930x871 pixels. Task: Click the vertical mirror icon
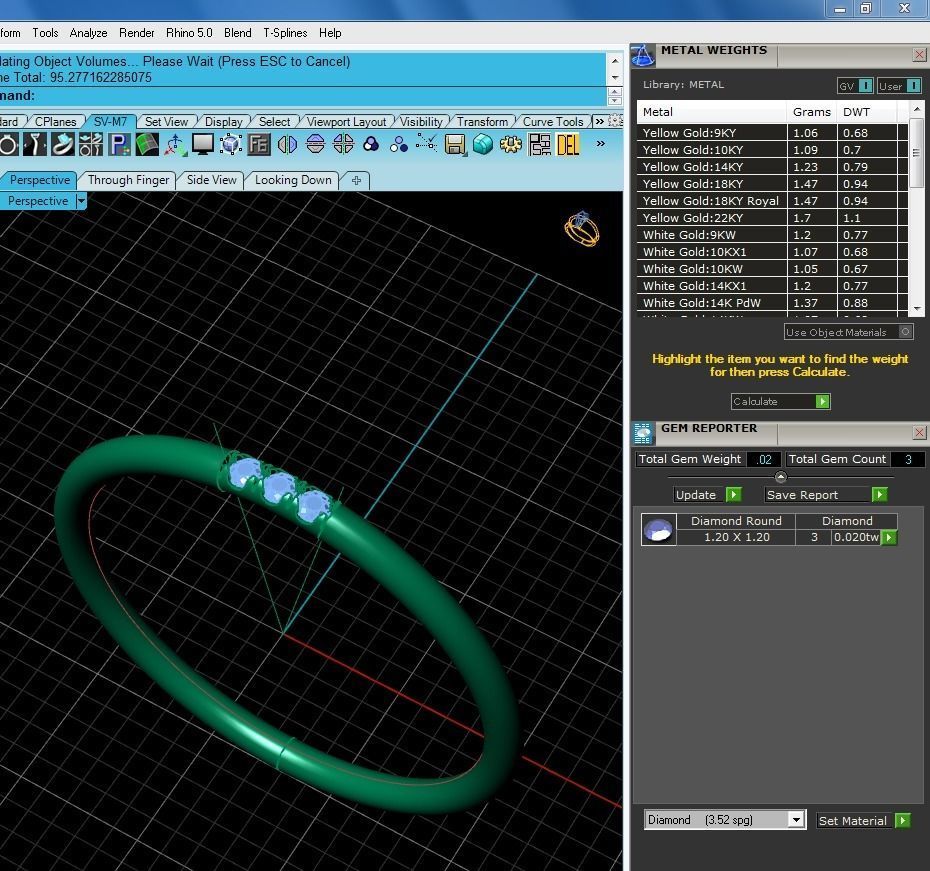click(x=315, y=144)
